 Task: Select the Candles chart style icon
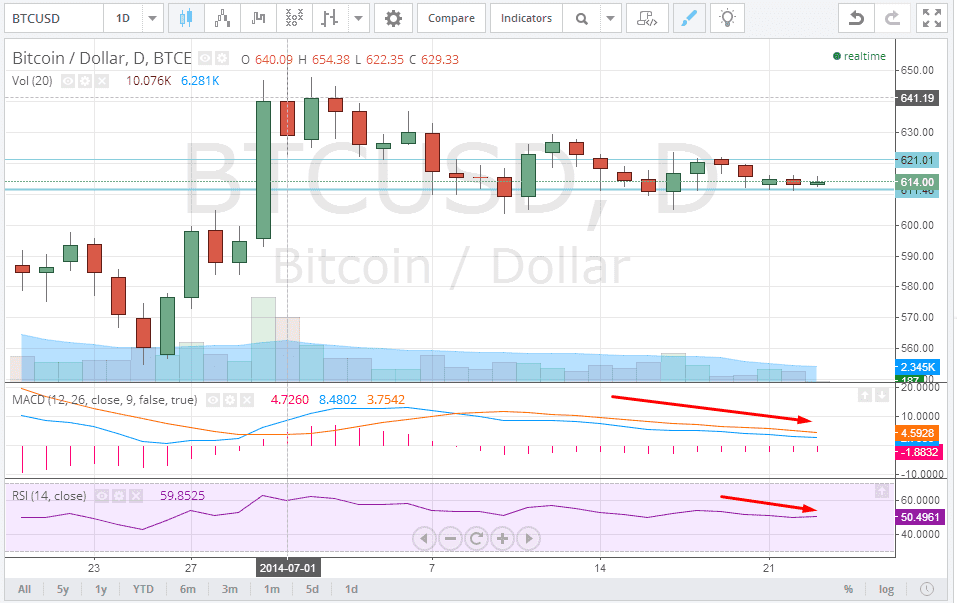[186, 18]
